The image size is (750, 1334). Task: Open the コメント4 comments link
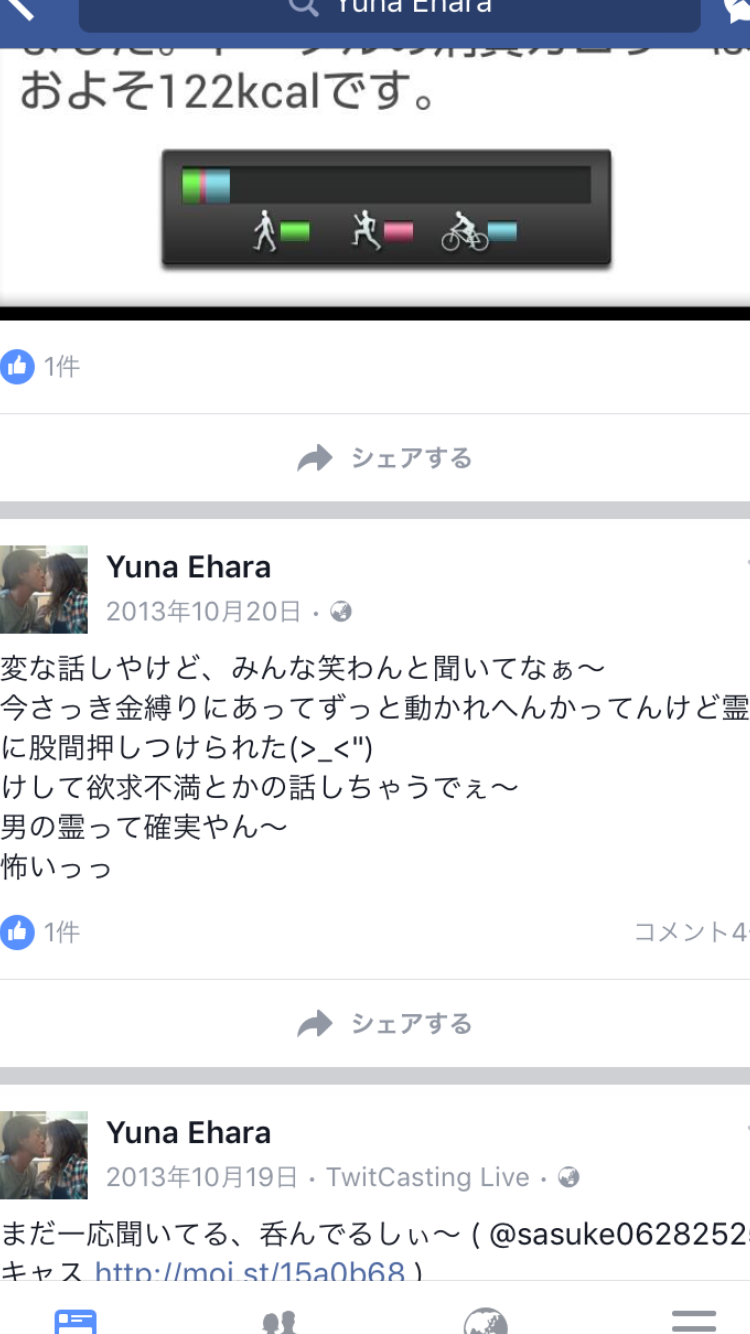[691, 932]
